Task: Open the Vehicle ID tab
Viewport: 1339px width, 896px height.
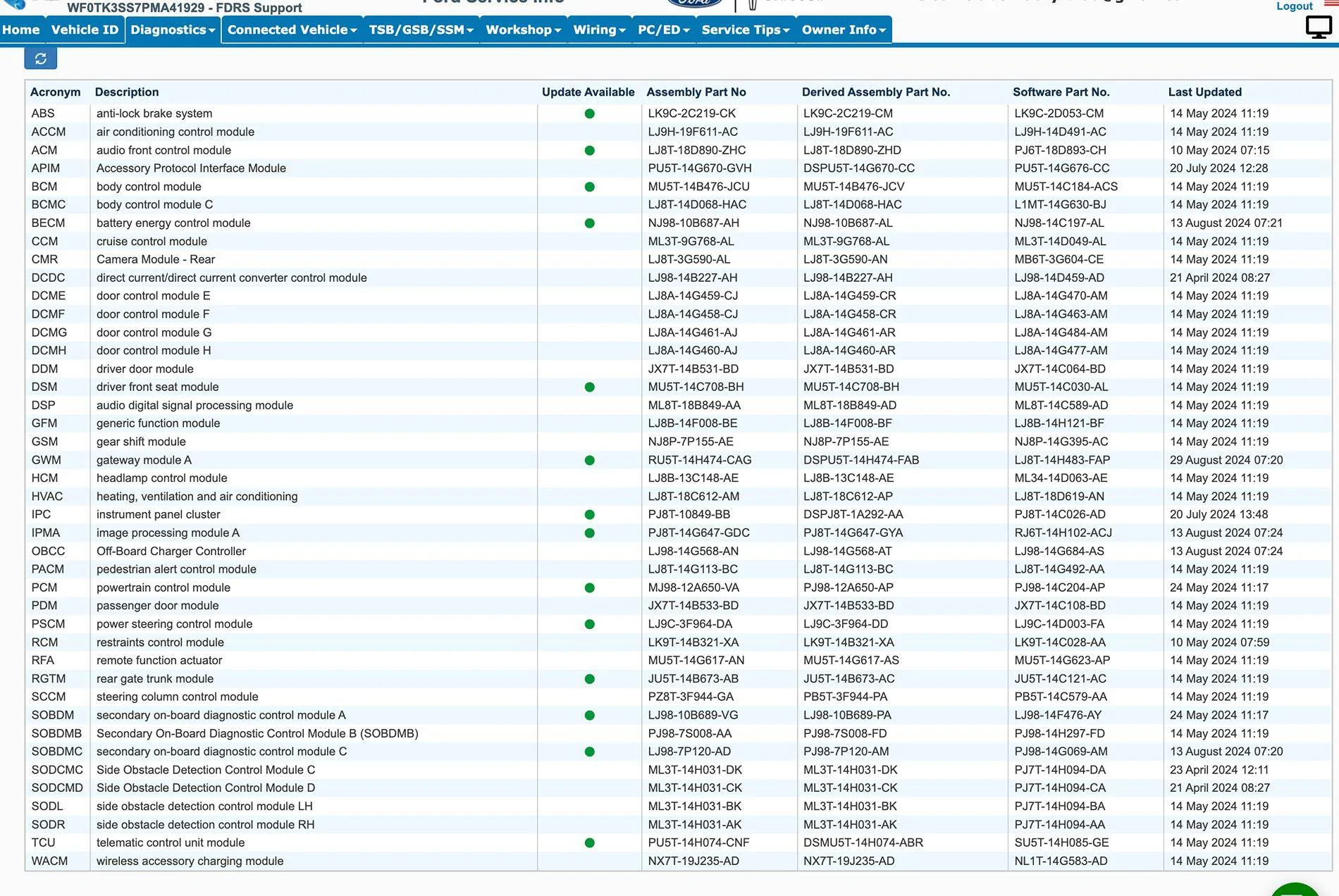Action: pos(85,30)
